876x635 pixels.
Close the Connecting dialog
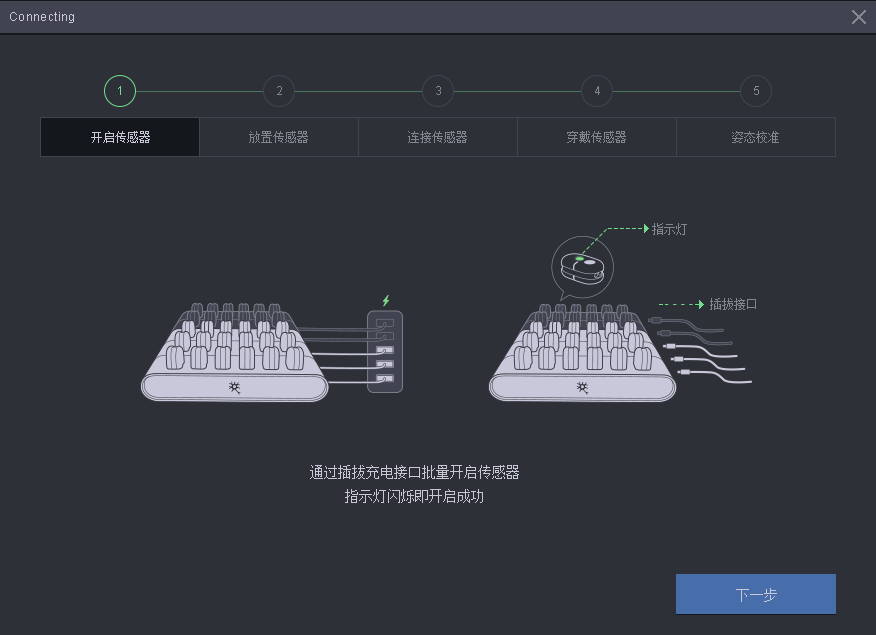tap(858, 17)
